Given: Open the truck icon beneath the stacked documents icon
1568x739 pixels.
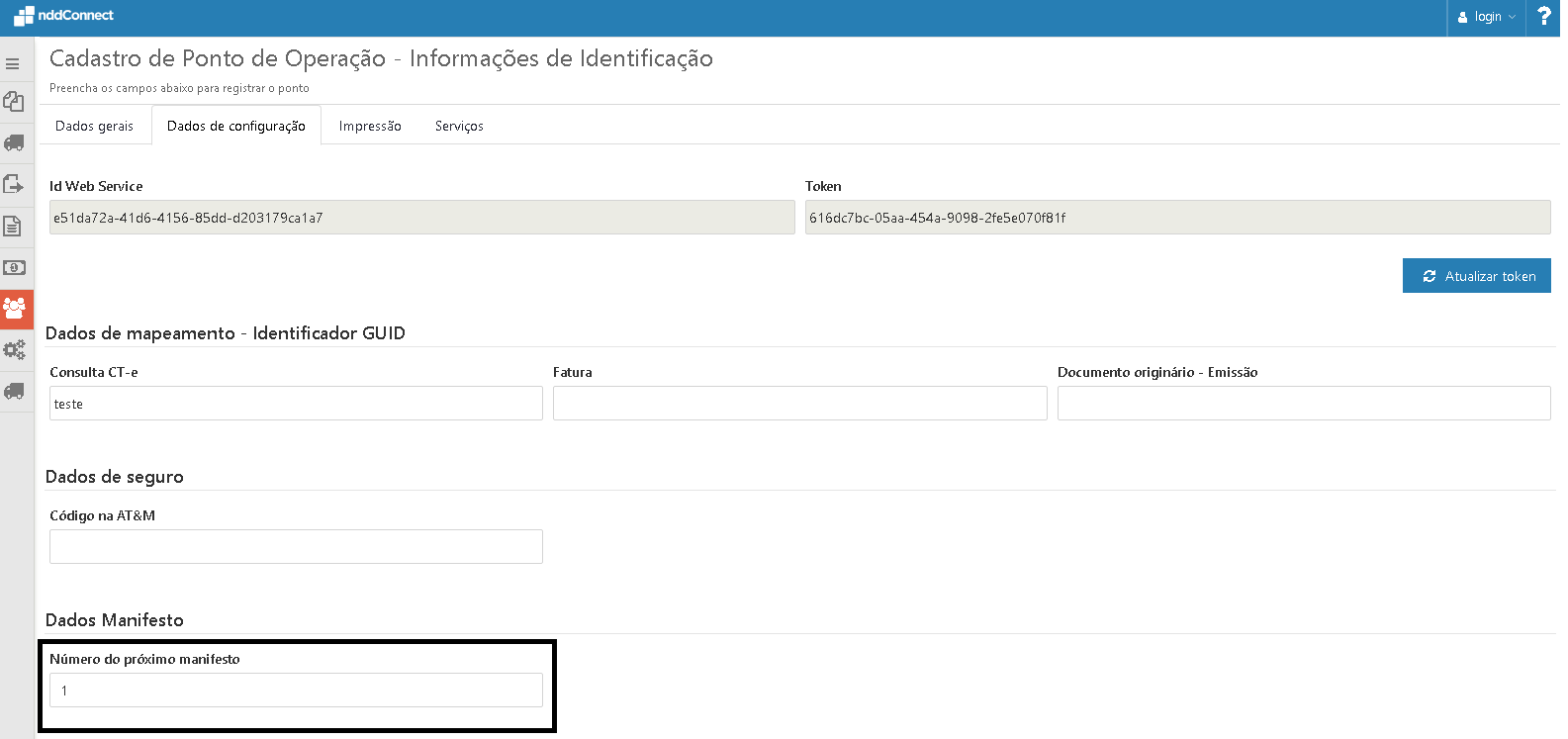Looking at the screenshot, I should point(14,142).
